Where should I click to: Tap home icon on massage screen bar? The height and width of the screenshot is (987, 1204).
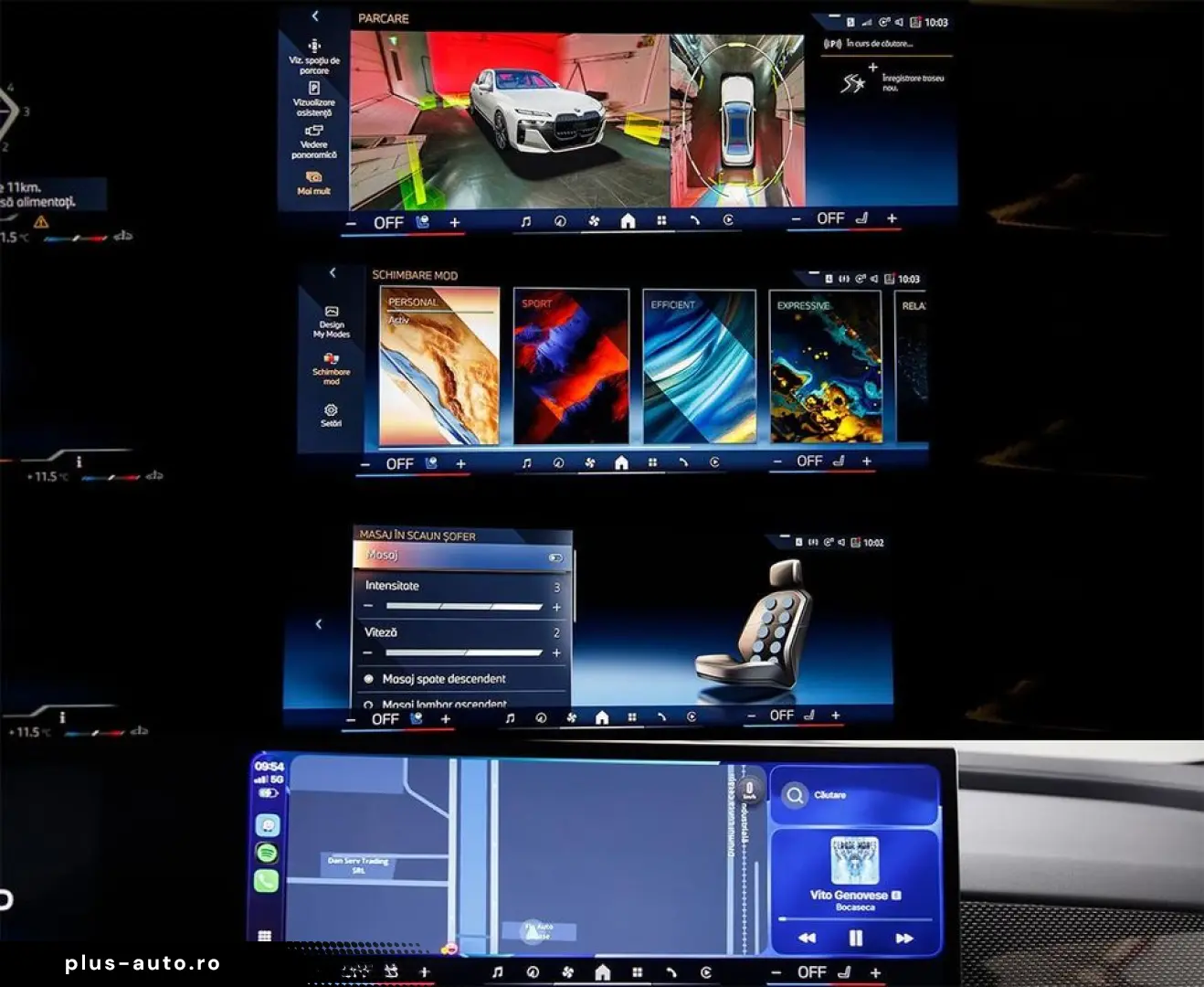pos(601,717)
